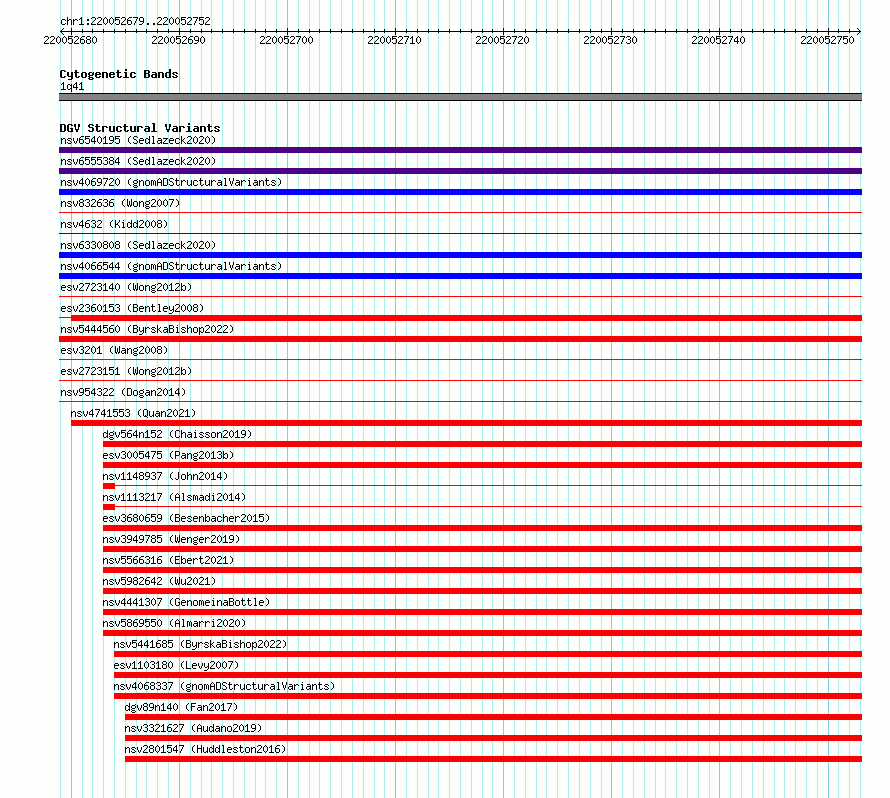
Task: Select dgv564n152 (Chaisson2019) label
Action: 177,434
